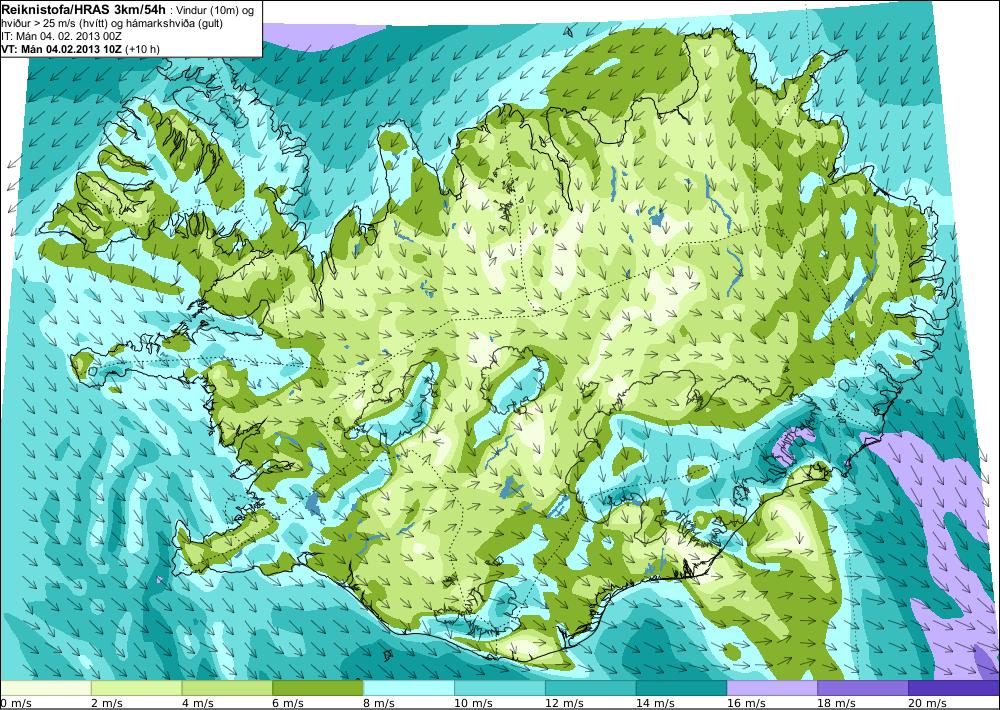Click the light purple 16–18 m/s legend swatch
The height and width of the screenshot is (710, 1000).
(772, 688)
